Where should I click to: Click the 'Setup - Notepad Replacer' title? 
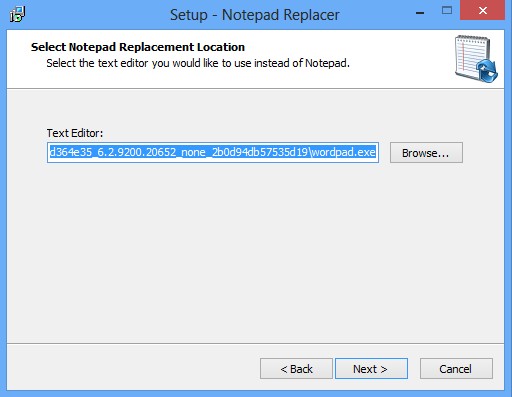pyautogui.click(x=255, y=15)
